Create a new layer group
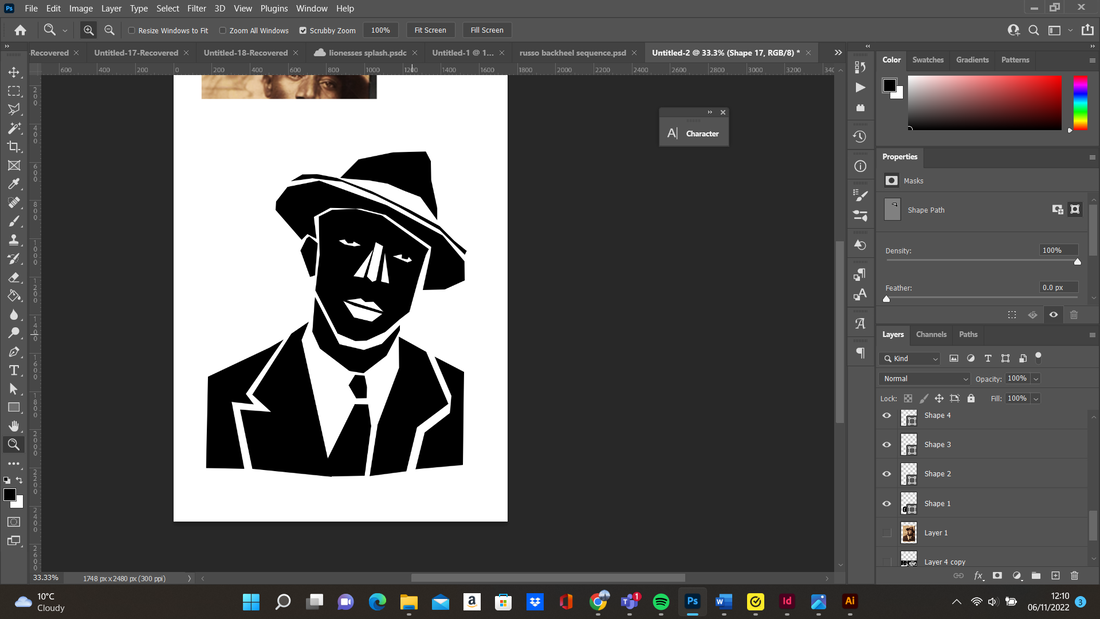This screenshot has height=619, width=1100. (1036, 575)
